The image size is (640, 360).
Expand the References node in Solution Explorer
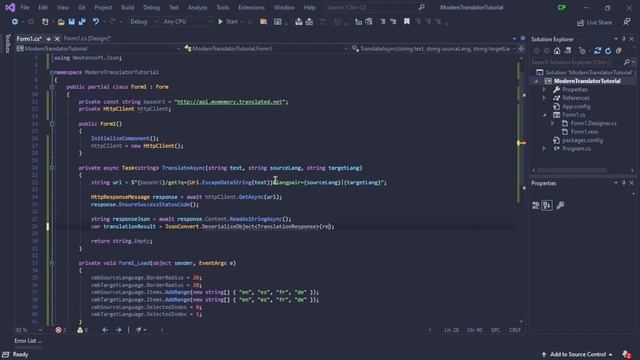[x=544, y=98]
